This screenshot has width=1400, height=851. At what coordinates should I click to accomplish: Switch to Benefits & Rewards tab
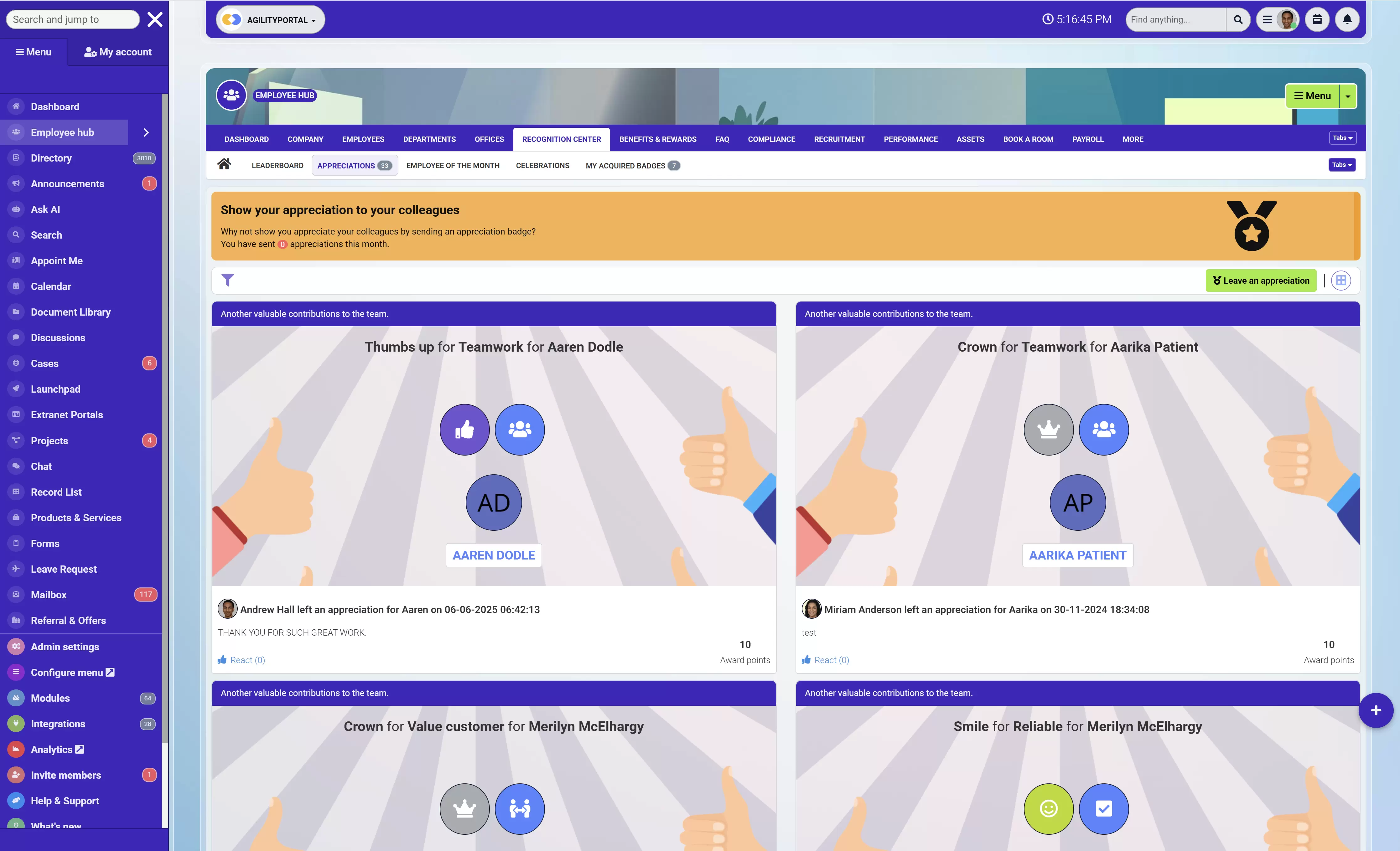[657, 139]
